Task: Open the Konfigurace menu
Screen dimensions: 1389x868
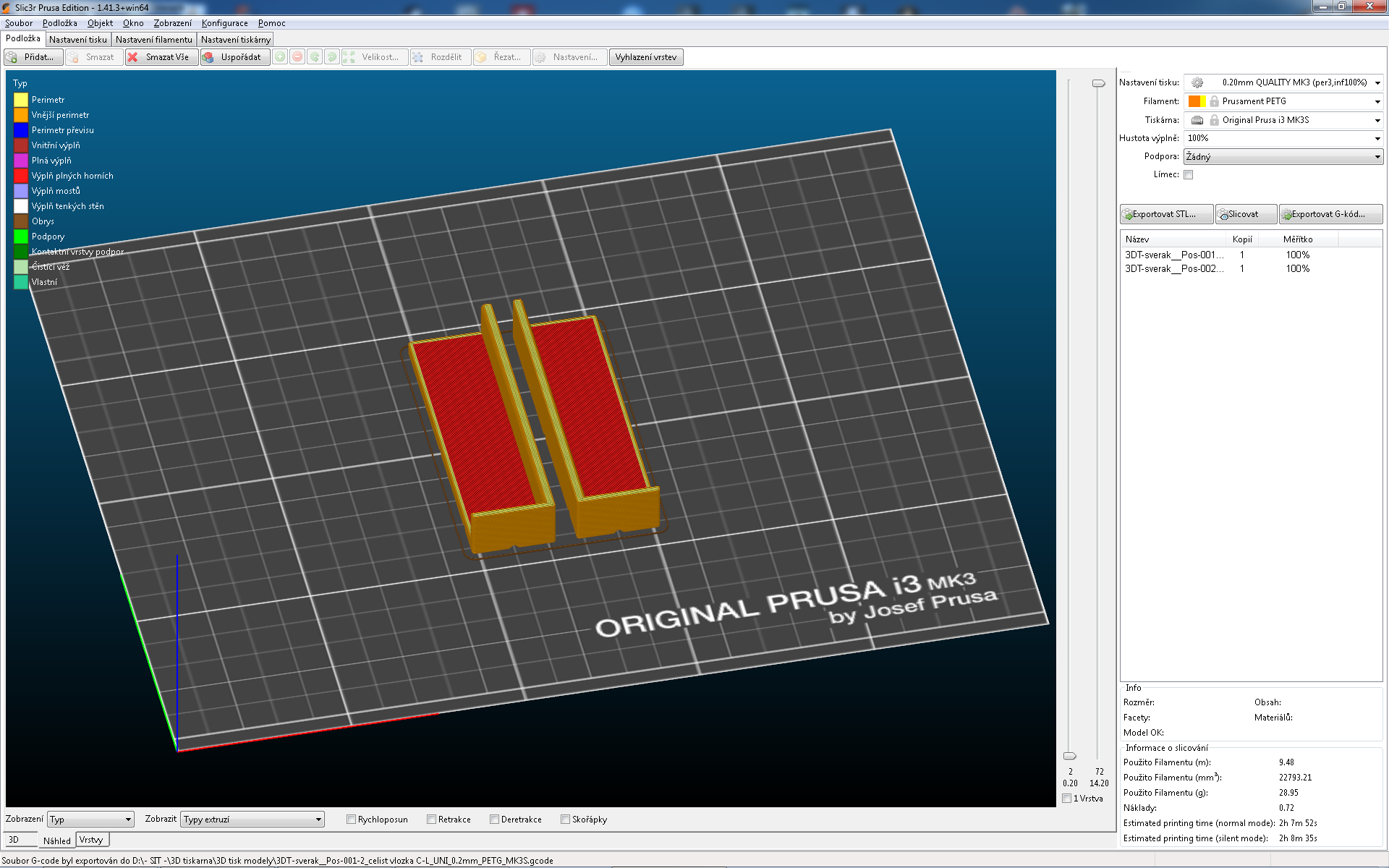Action: [224, 23]
